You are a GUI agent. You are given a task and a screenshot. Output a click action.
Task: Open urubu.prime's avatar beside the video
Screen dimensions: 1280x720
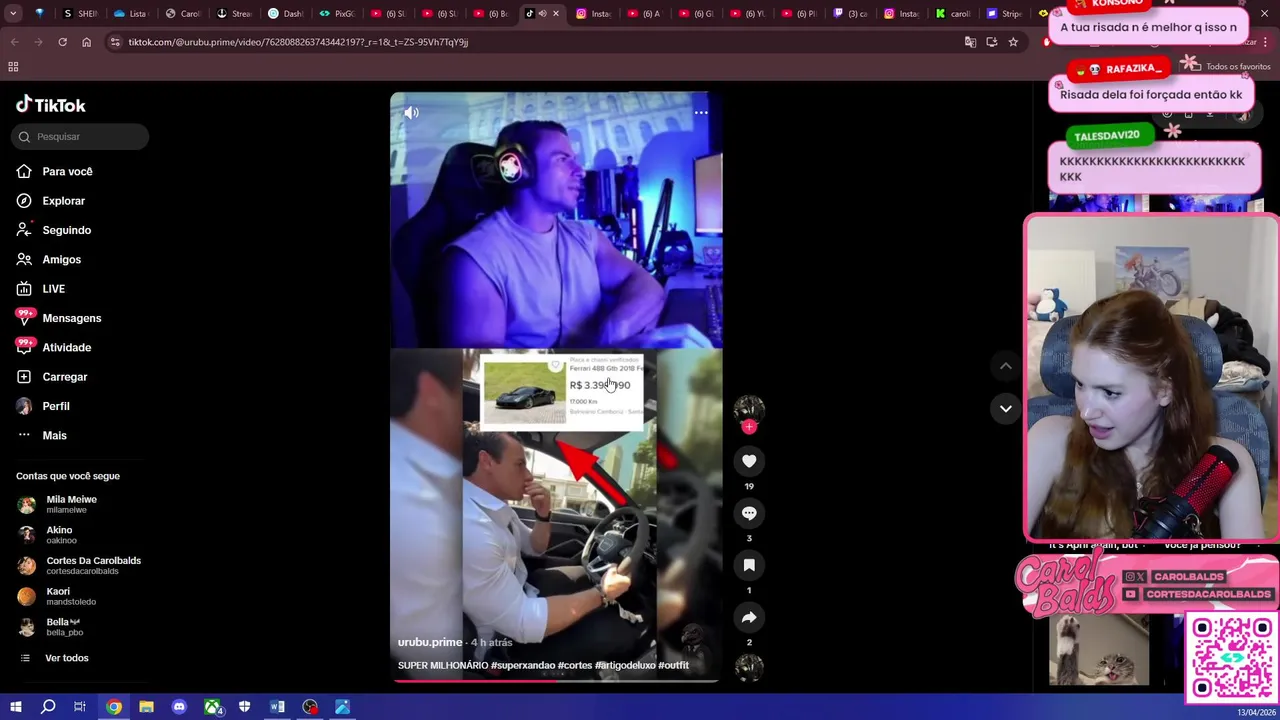(x=749, y=408)
